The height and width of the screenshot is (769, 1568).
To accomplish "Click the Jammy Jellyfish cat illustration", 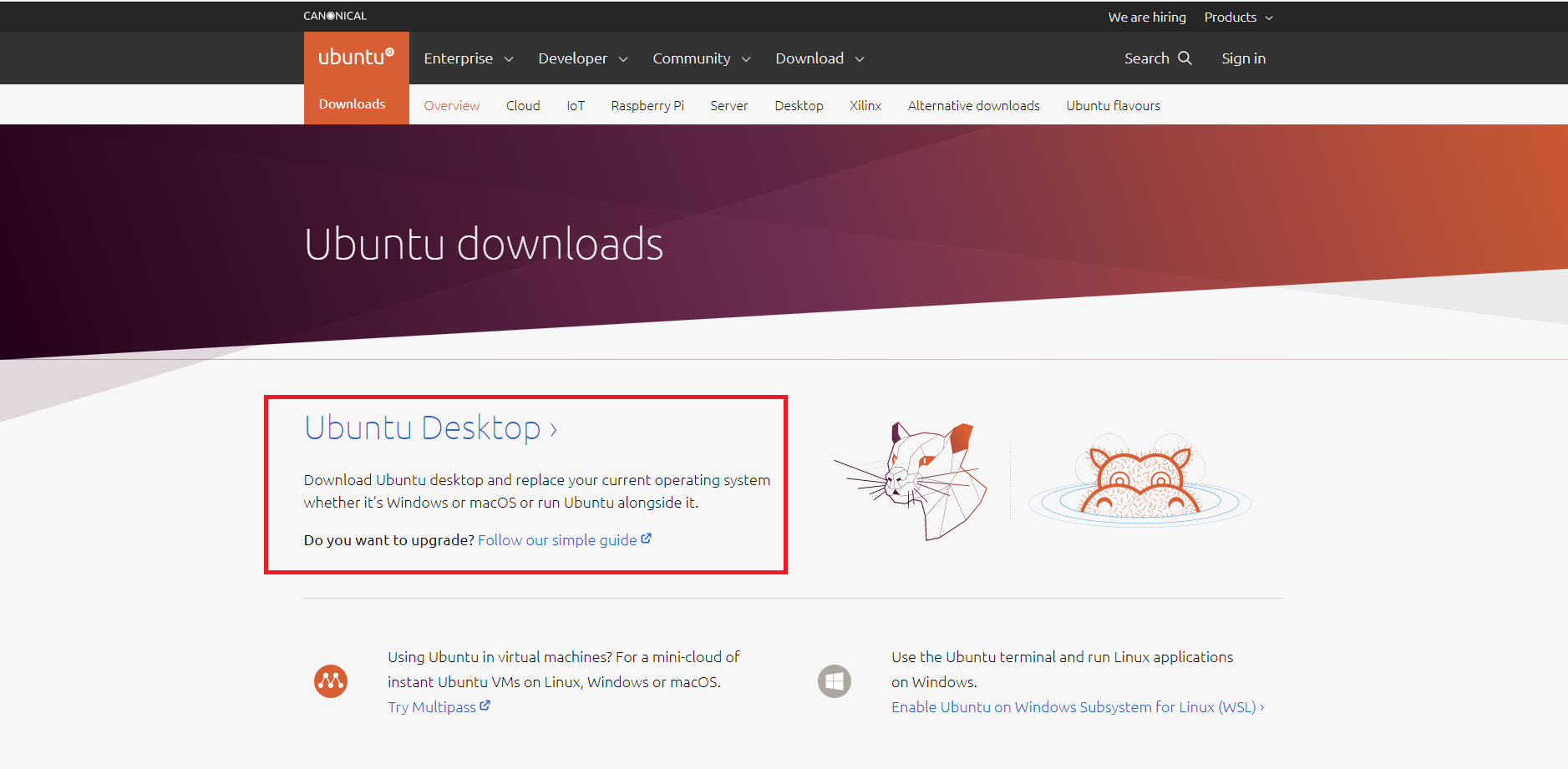I will (x=911, y=481).
